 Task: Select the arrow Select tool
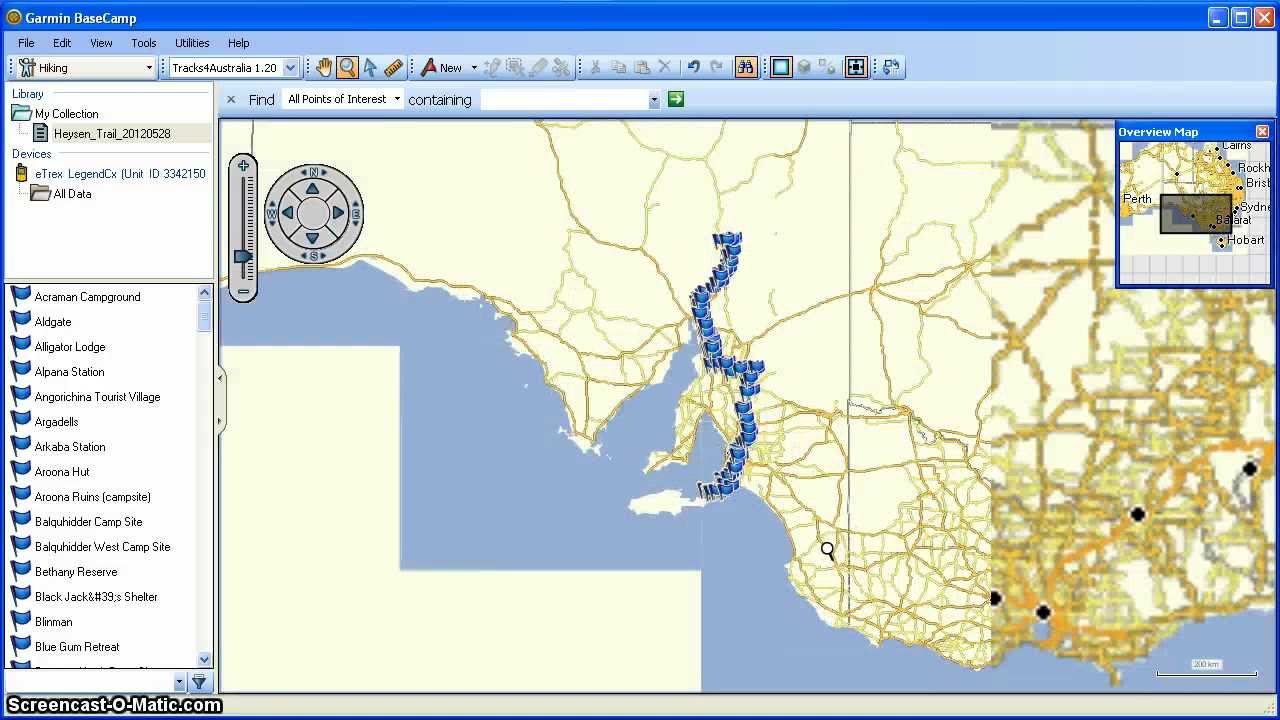pos(370,68)
